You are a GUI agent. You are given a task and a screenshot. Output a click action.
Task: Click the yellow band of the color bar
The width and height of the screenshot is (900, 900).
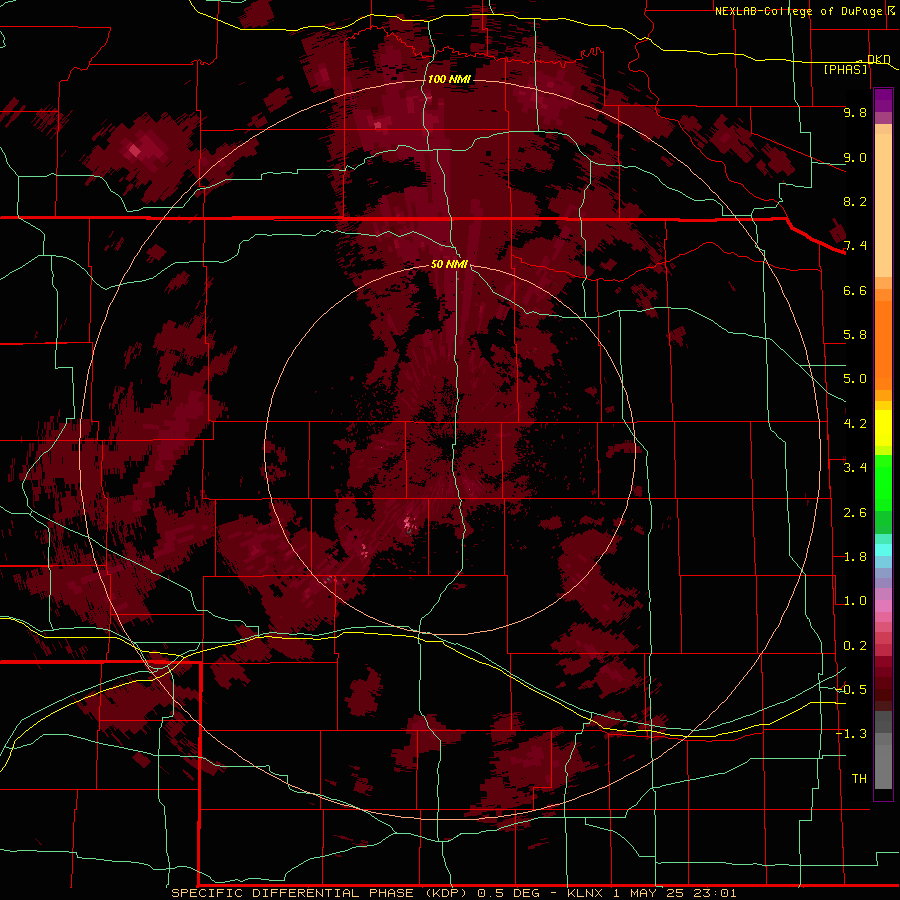883,428
